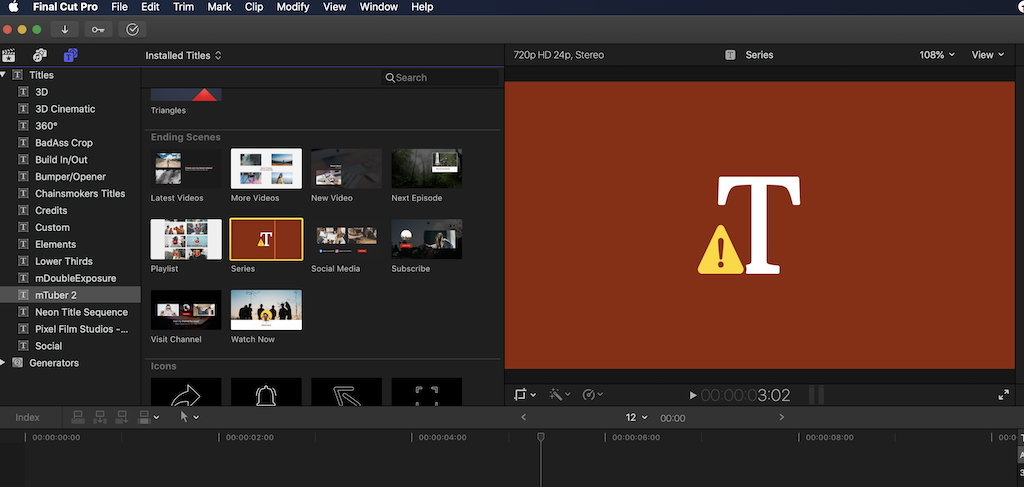Click the Connect clip to storyline icon
Image resolution: width=1024 pixels, height=487 pixels.
[x=78, y=416]
